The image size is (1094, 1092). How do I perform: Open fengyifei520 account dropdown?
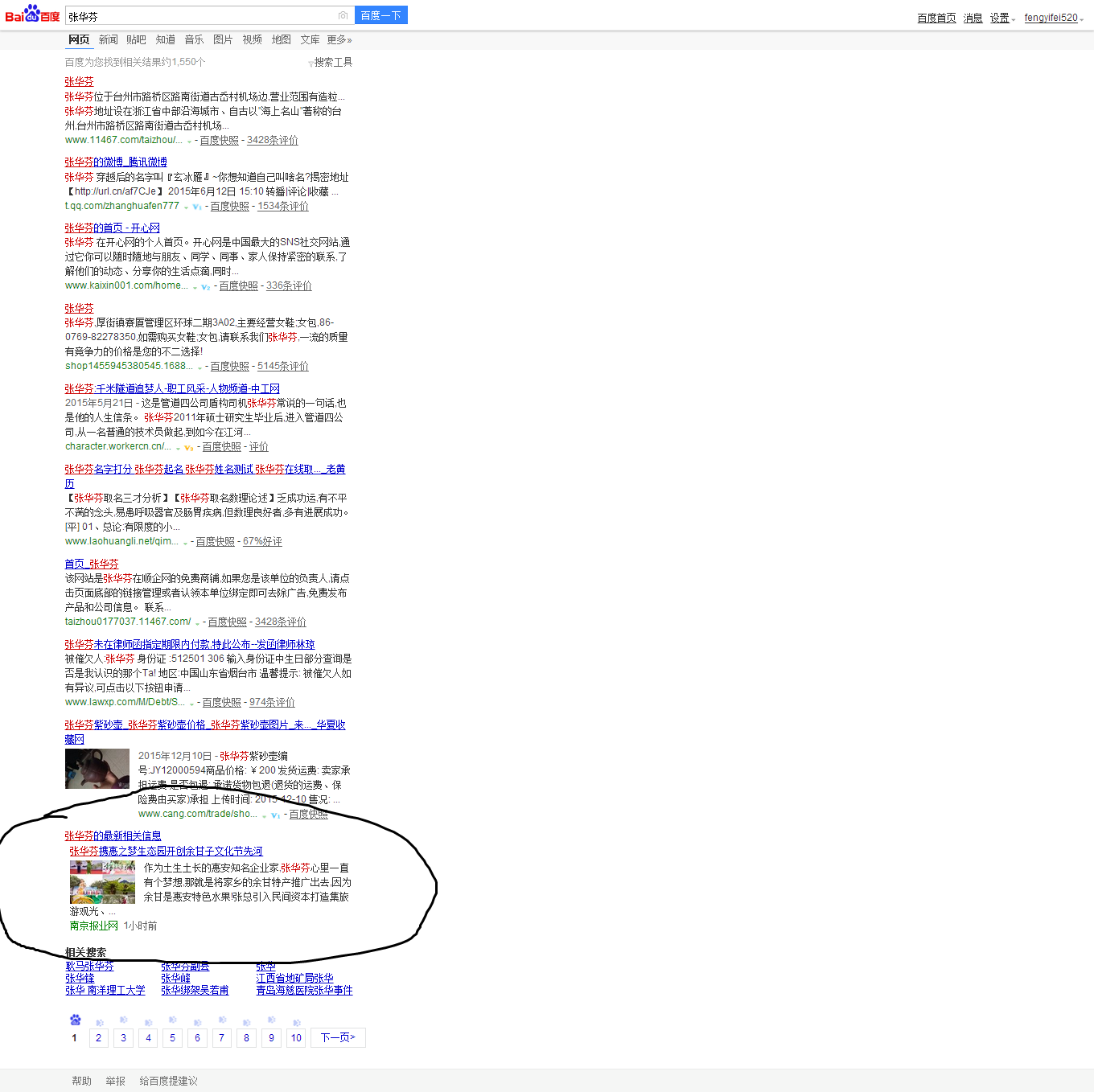pyautogui.click(x=1054, y=18)
